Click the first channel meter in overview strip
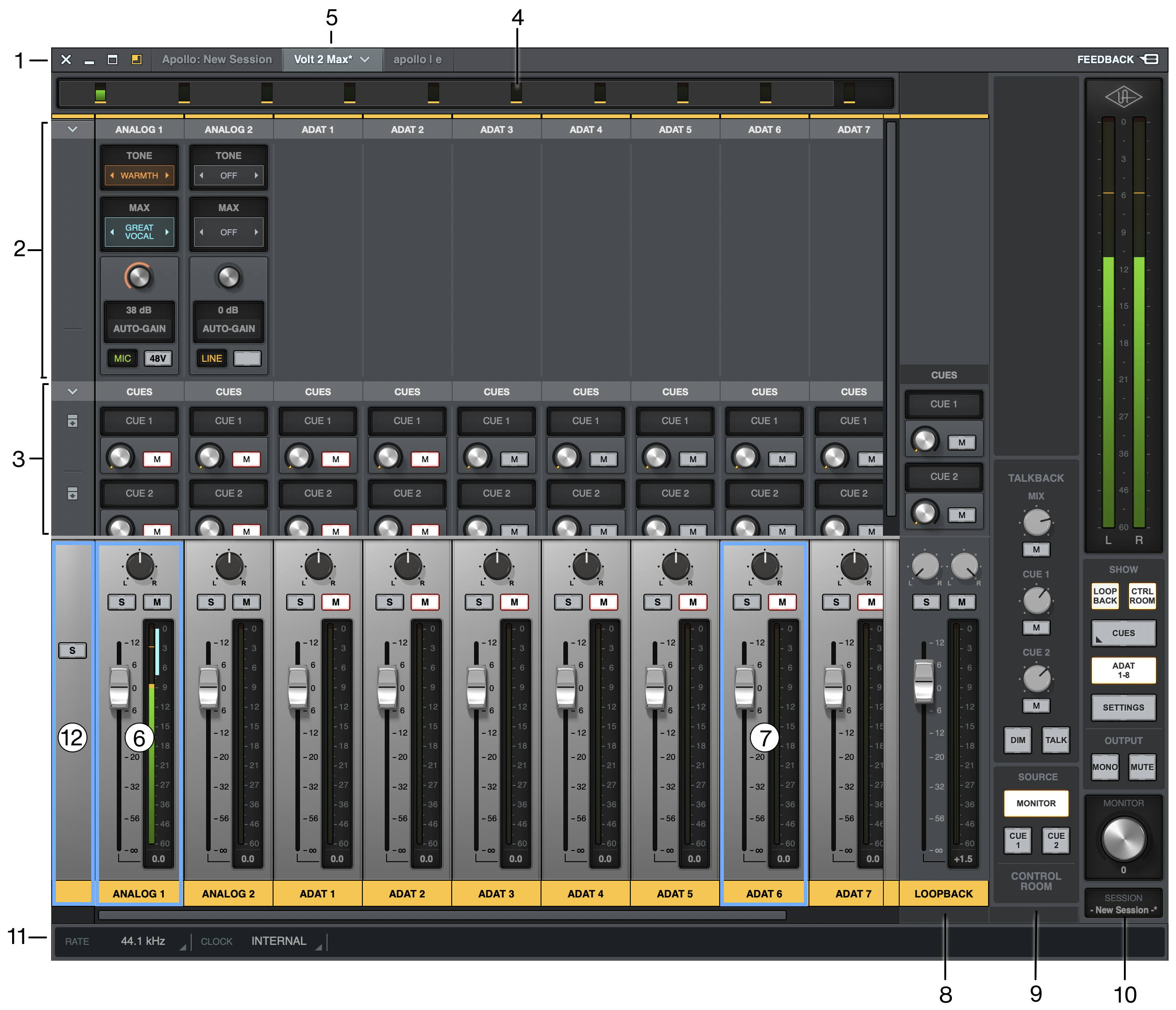This screenshot has width=1176, height=1010. tap(100, 93)
